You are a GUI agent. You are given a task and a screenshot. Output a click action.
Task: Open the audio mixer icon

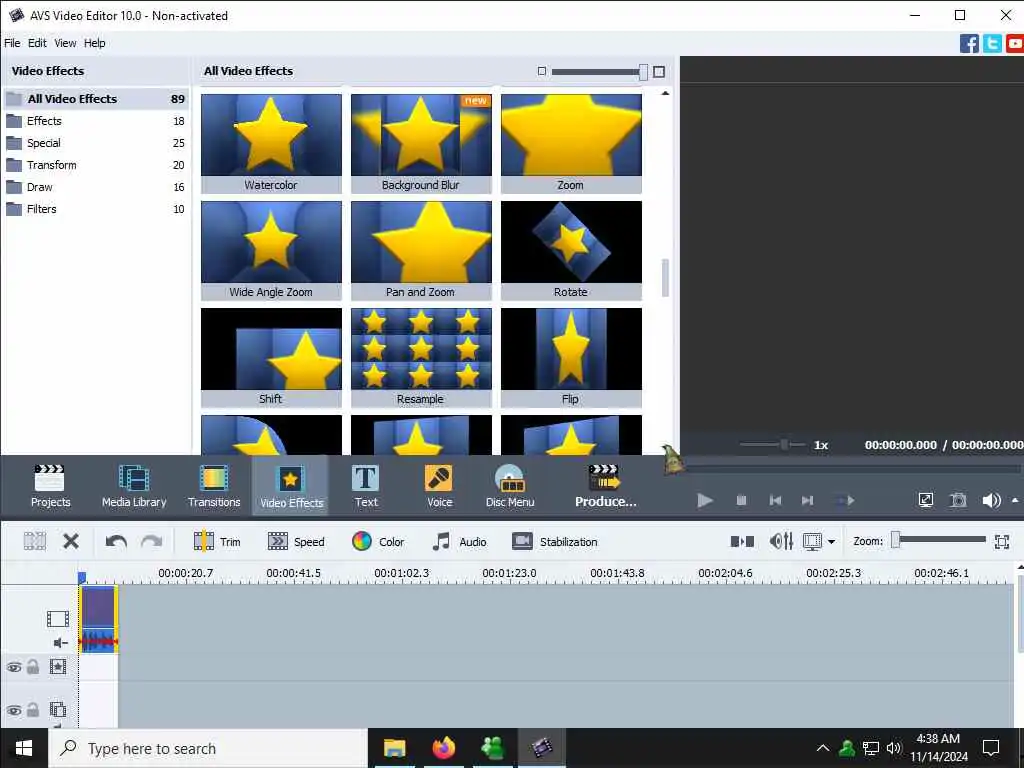tap(781, 541)
